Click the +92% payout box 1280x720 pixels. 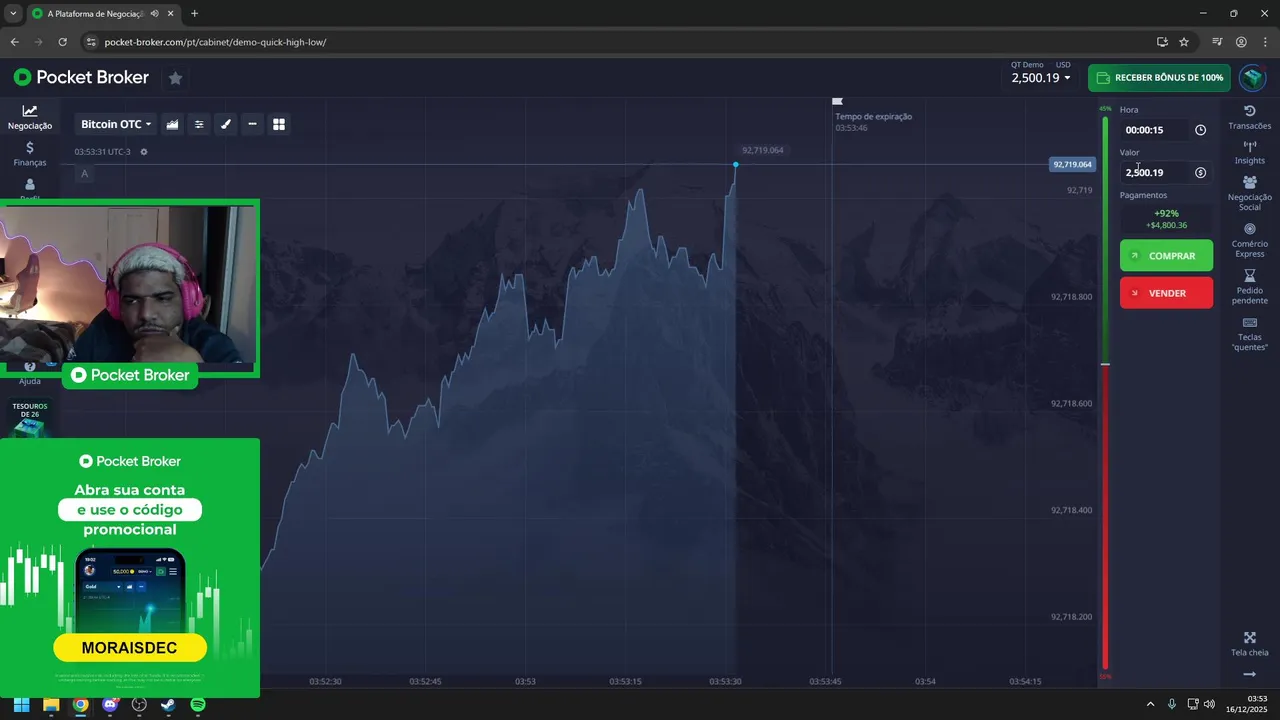tap(1166, 219)
